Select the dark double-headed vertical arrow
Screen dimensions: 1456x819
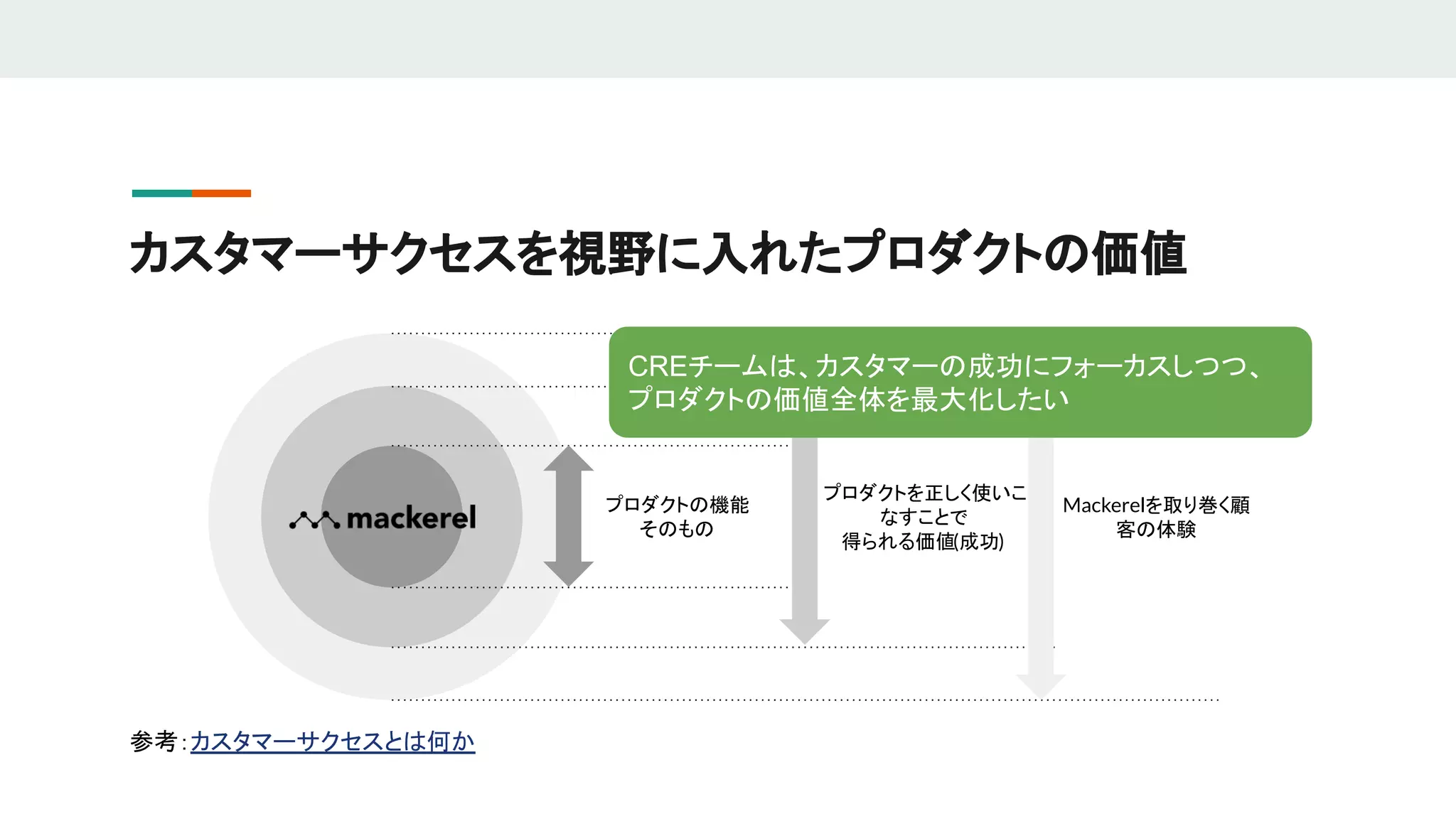pyautogui.click(x=568, y=516)
